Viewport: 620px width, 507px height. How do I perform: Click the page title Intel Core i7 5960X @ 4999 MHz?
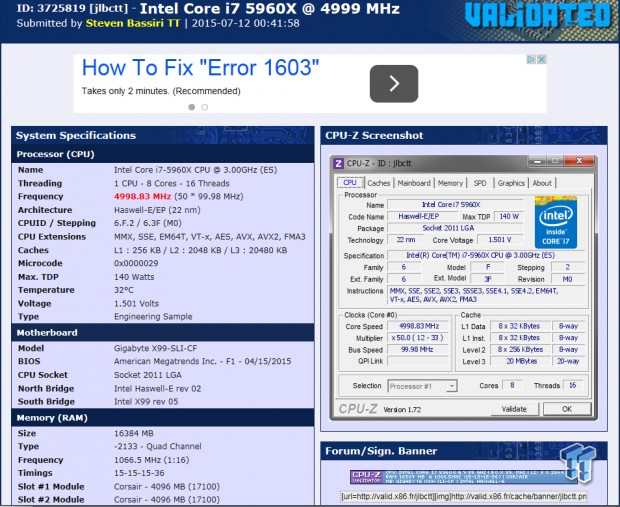point(270,8)
